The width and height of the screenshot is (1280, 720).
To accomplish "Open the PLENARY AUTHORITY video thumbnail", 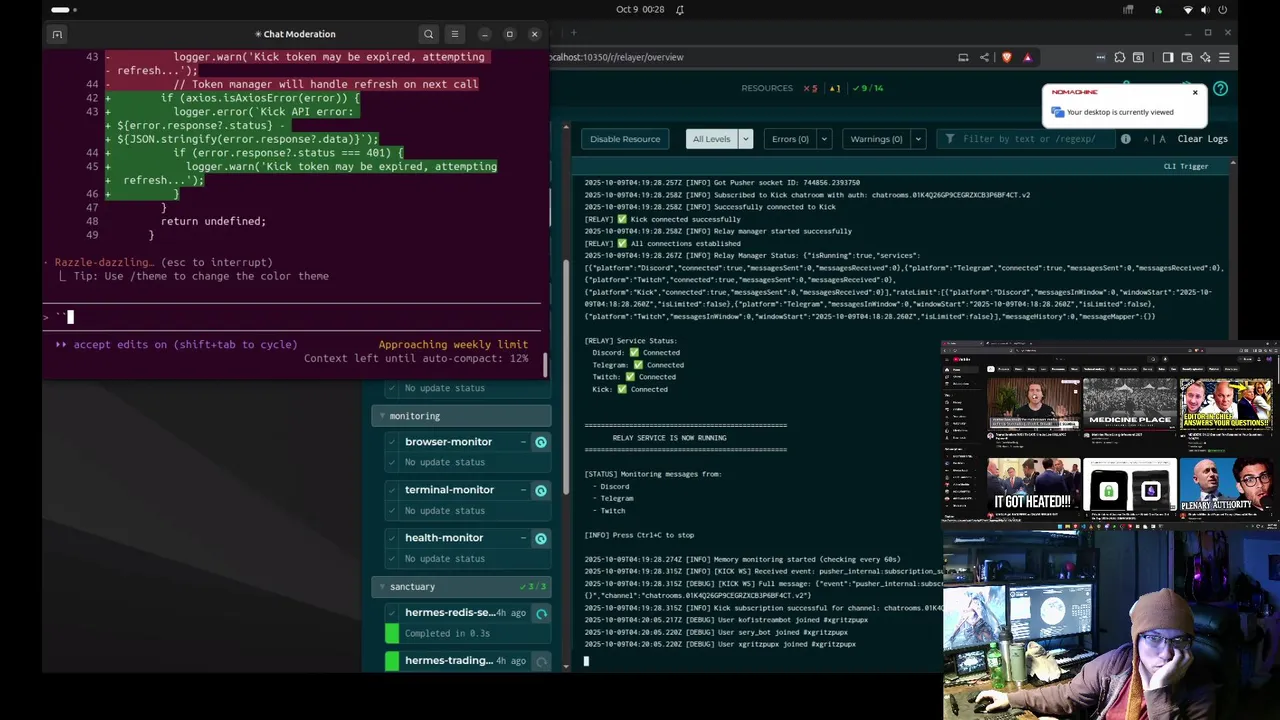I will click(x=1225, y=486).
